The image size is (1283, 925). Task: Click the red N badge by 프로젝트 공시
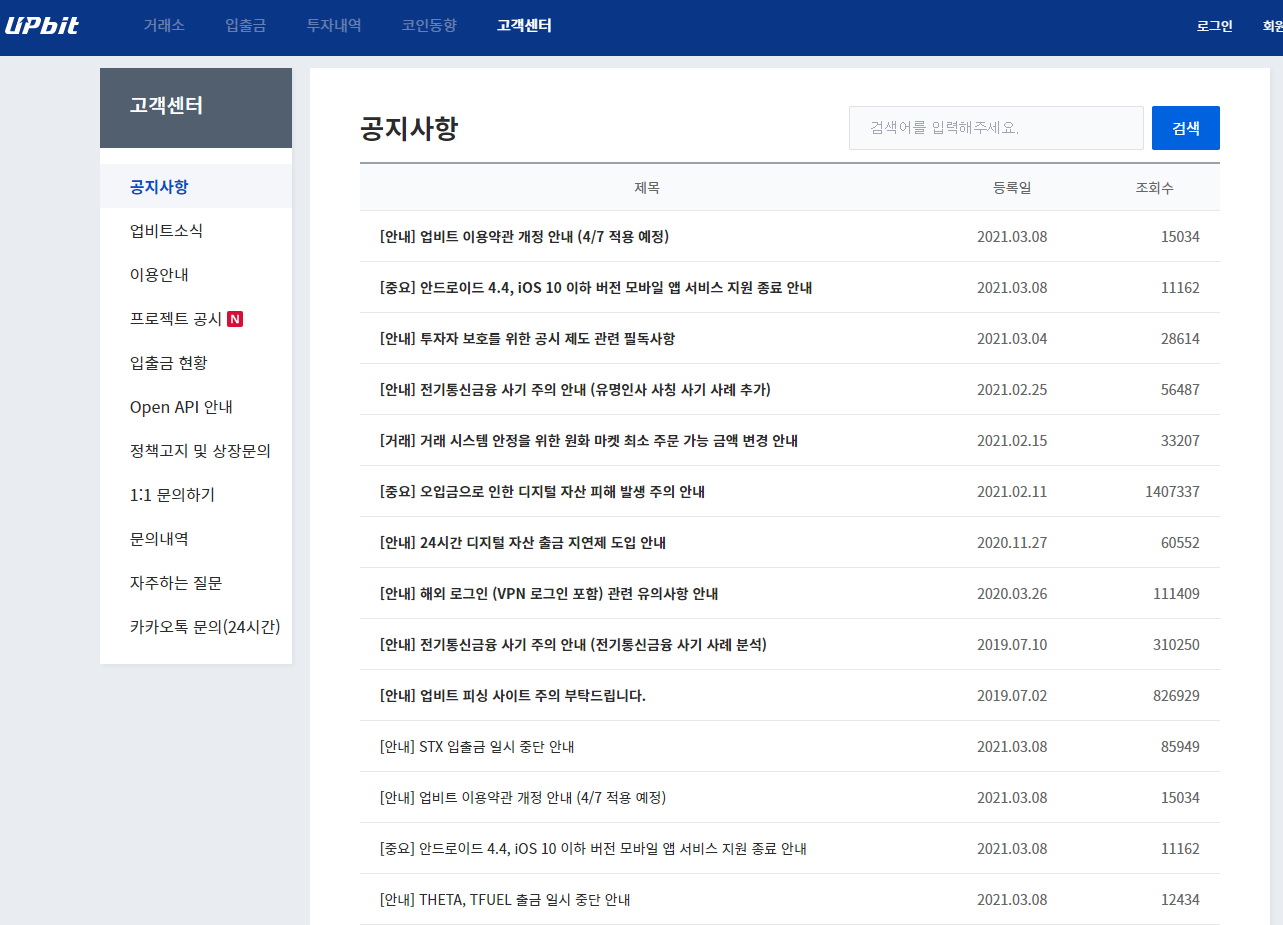[235, 319]
